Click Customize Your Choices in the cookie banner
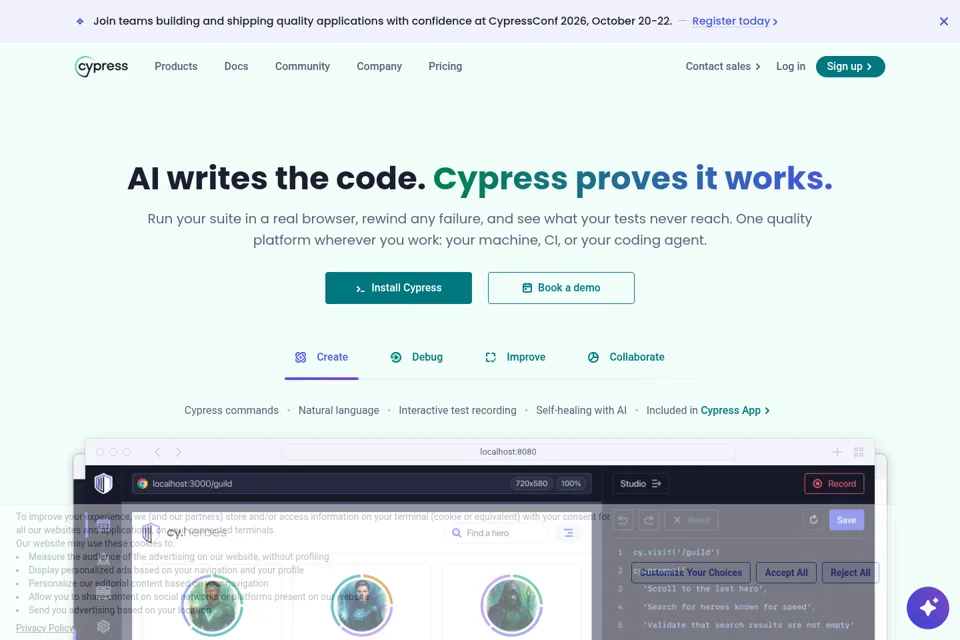960x640 pixels. 691,573
